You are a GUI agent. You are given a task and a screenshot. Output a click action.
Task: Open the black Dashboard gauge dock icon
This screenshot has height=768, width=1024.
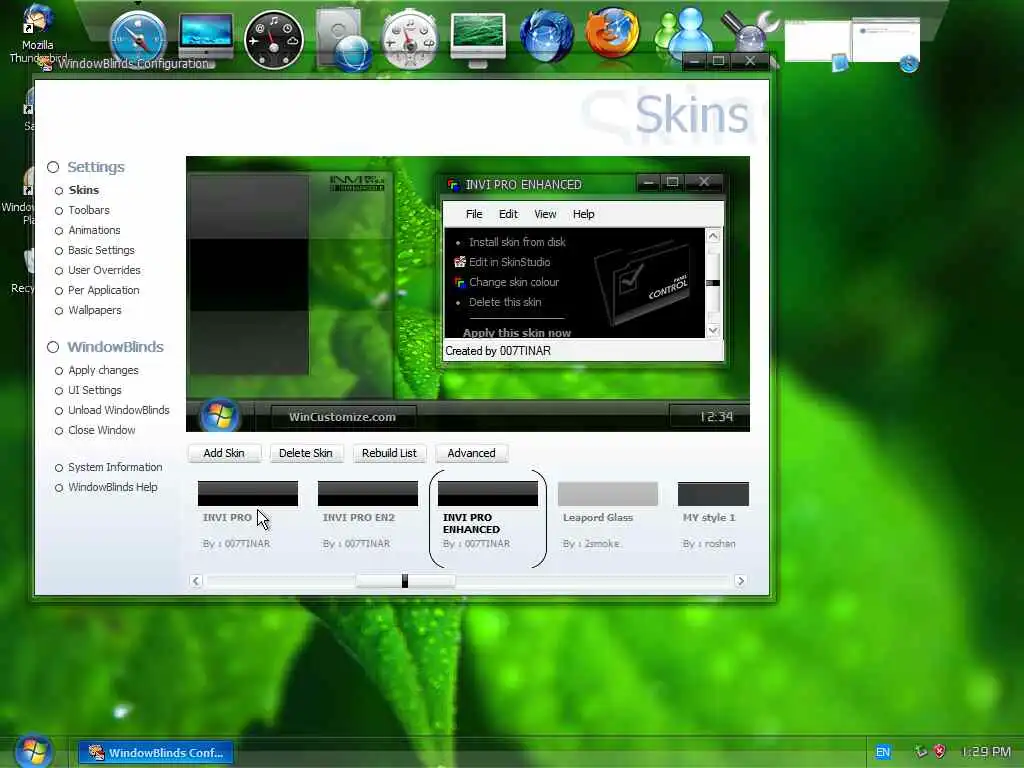(x=274, y=40)
